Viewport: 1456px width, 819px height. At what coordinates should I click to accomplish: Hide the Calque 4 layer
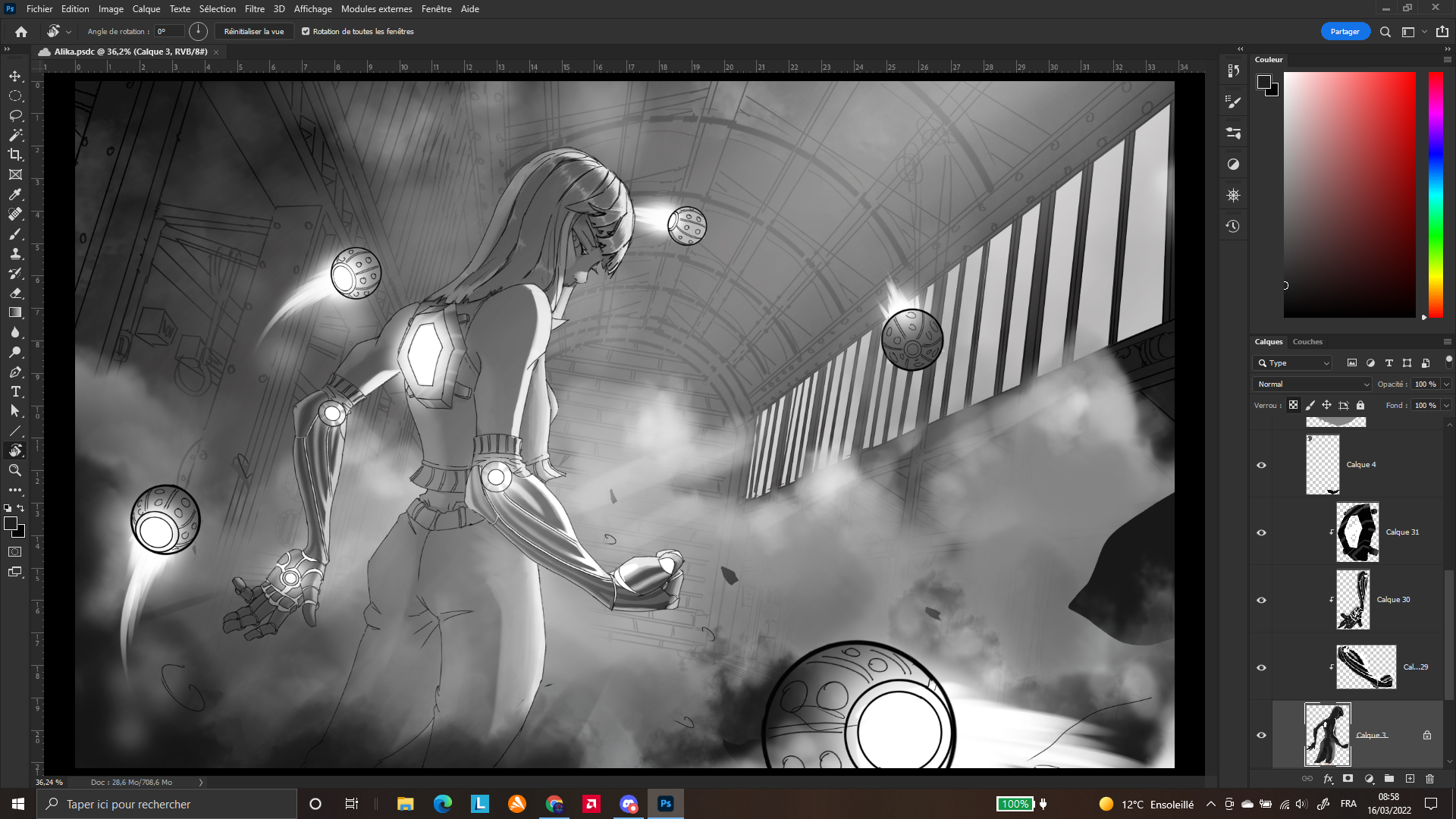(1261, 465)
